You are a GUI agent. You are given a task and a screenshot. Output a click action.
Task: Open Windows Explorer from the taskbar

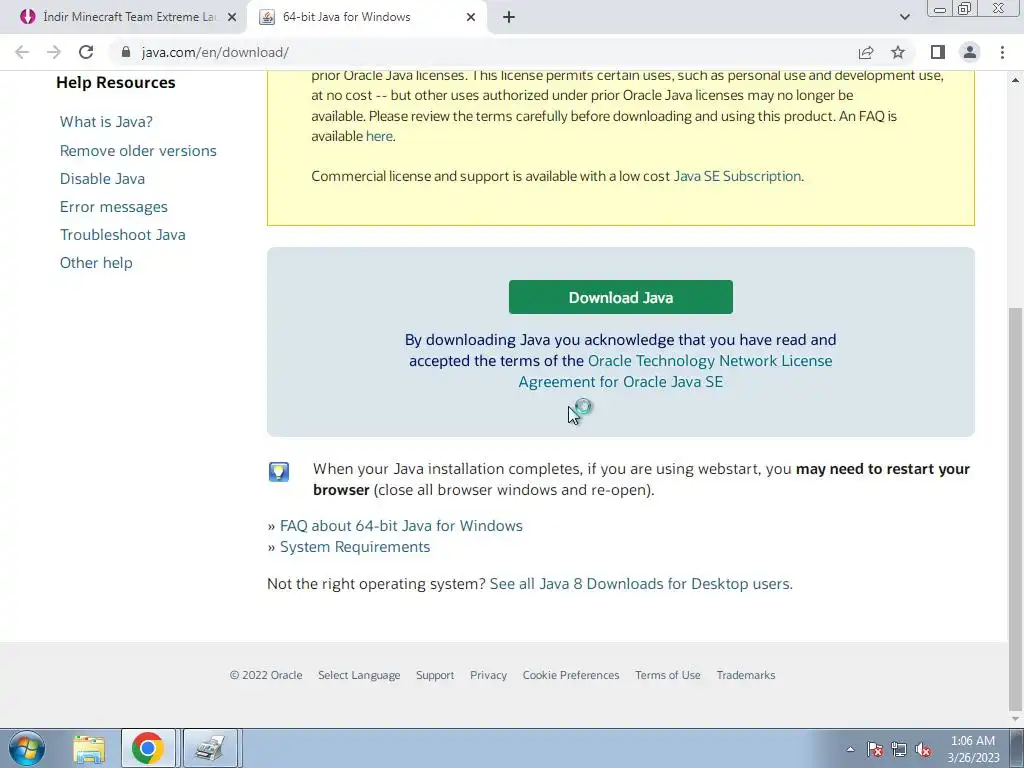coord(89,748)
